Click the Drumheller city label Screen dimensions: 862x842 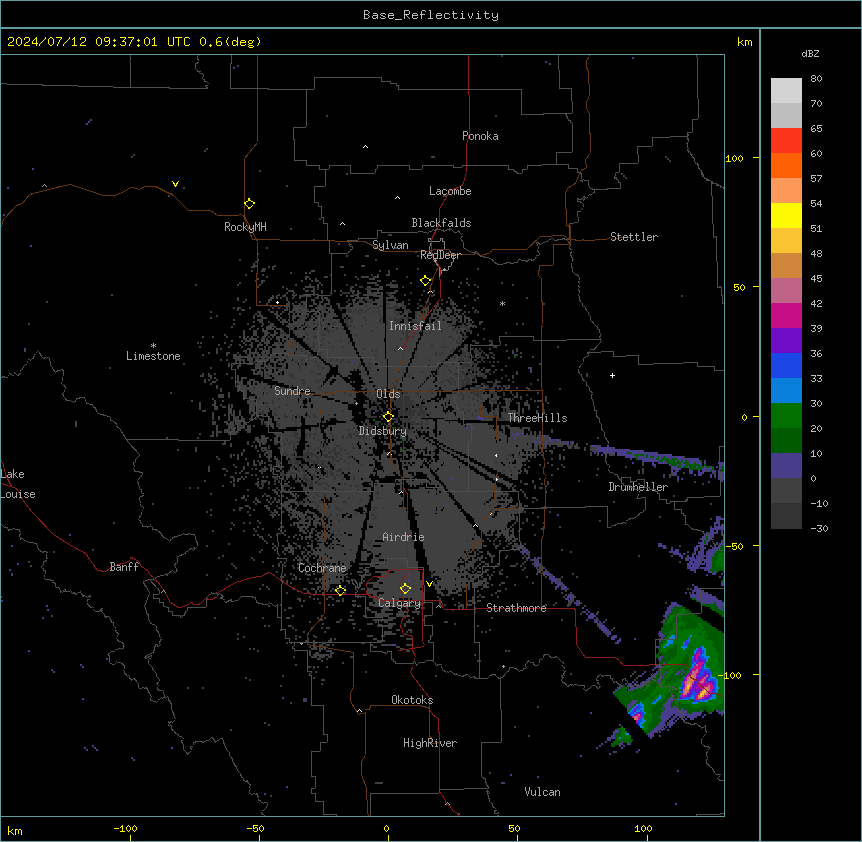[x=638, y=487]
